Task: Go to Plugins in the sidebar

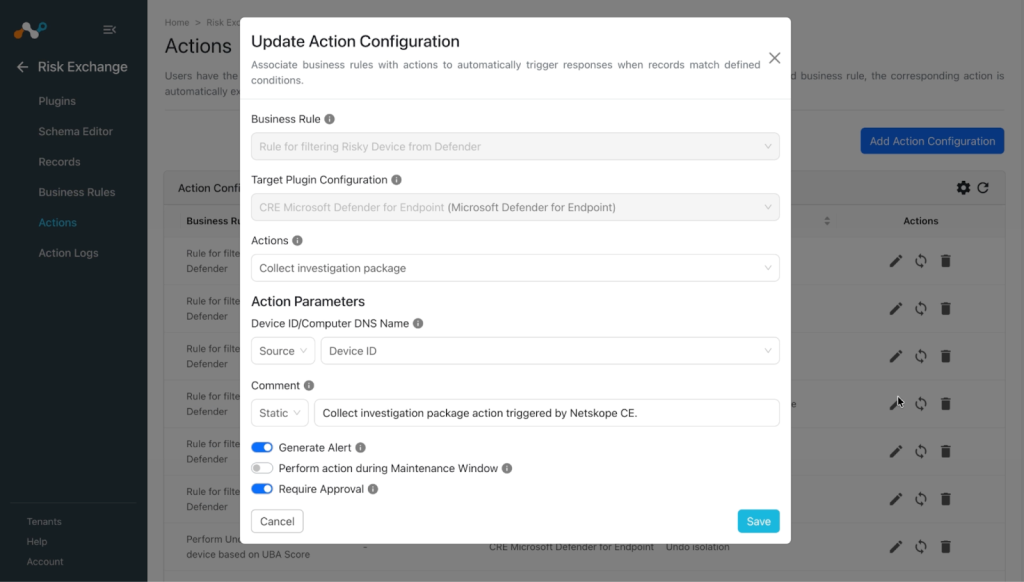Action: pos(57,101)
